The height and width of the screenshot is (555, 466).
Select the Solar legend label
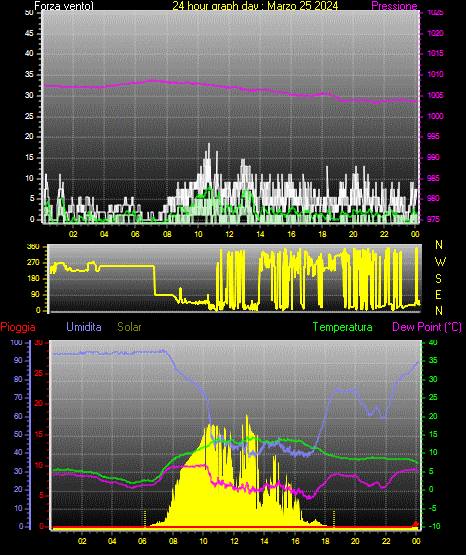click(x=130, y=327)
